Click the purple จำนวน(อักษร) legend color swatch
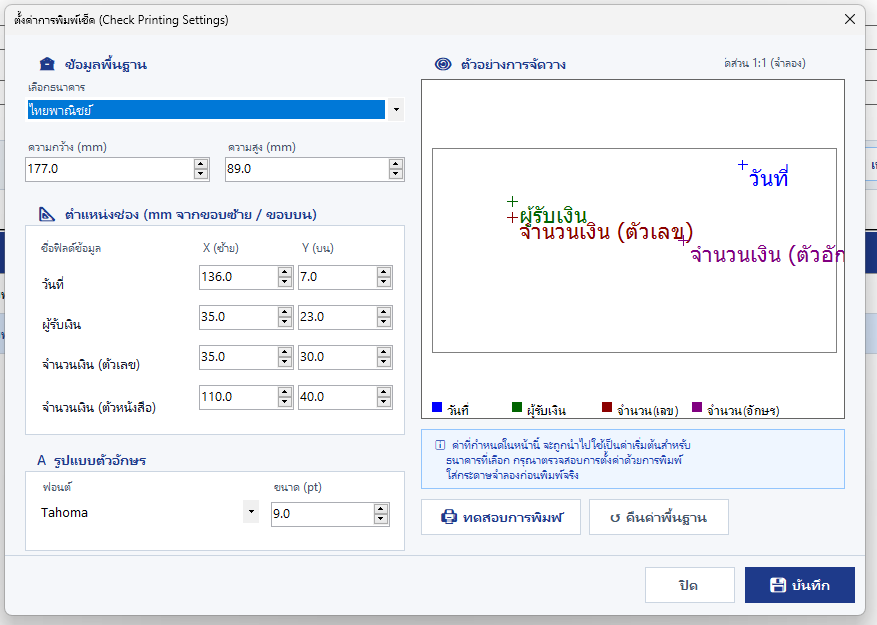Image resolution: width=877 pixels, height=625 pixels. (x=697, y=407)
